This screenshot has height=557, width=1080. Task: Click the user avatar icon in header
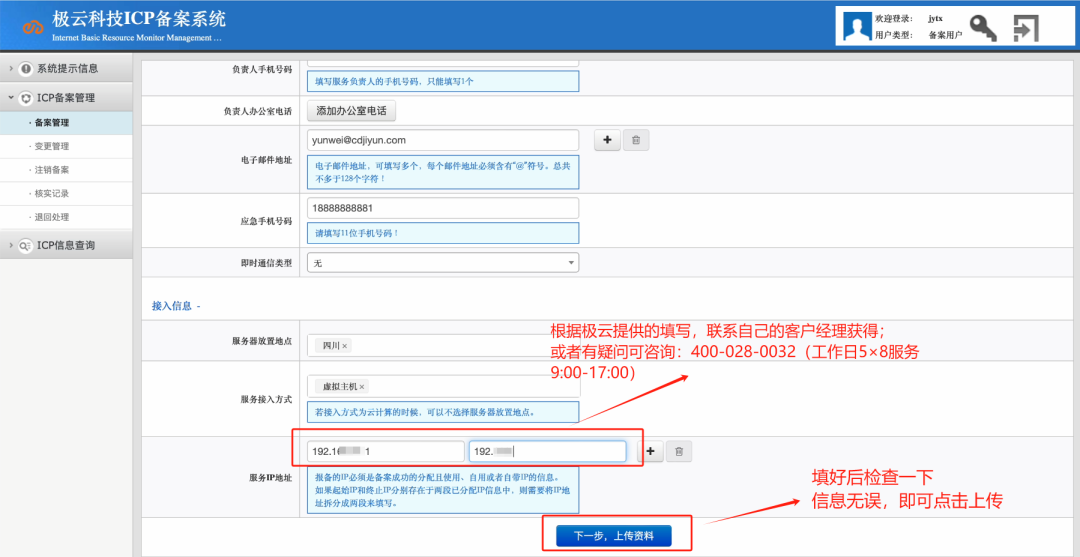click(x=856, y=27)
